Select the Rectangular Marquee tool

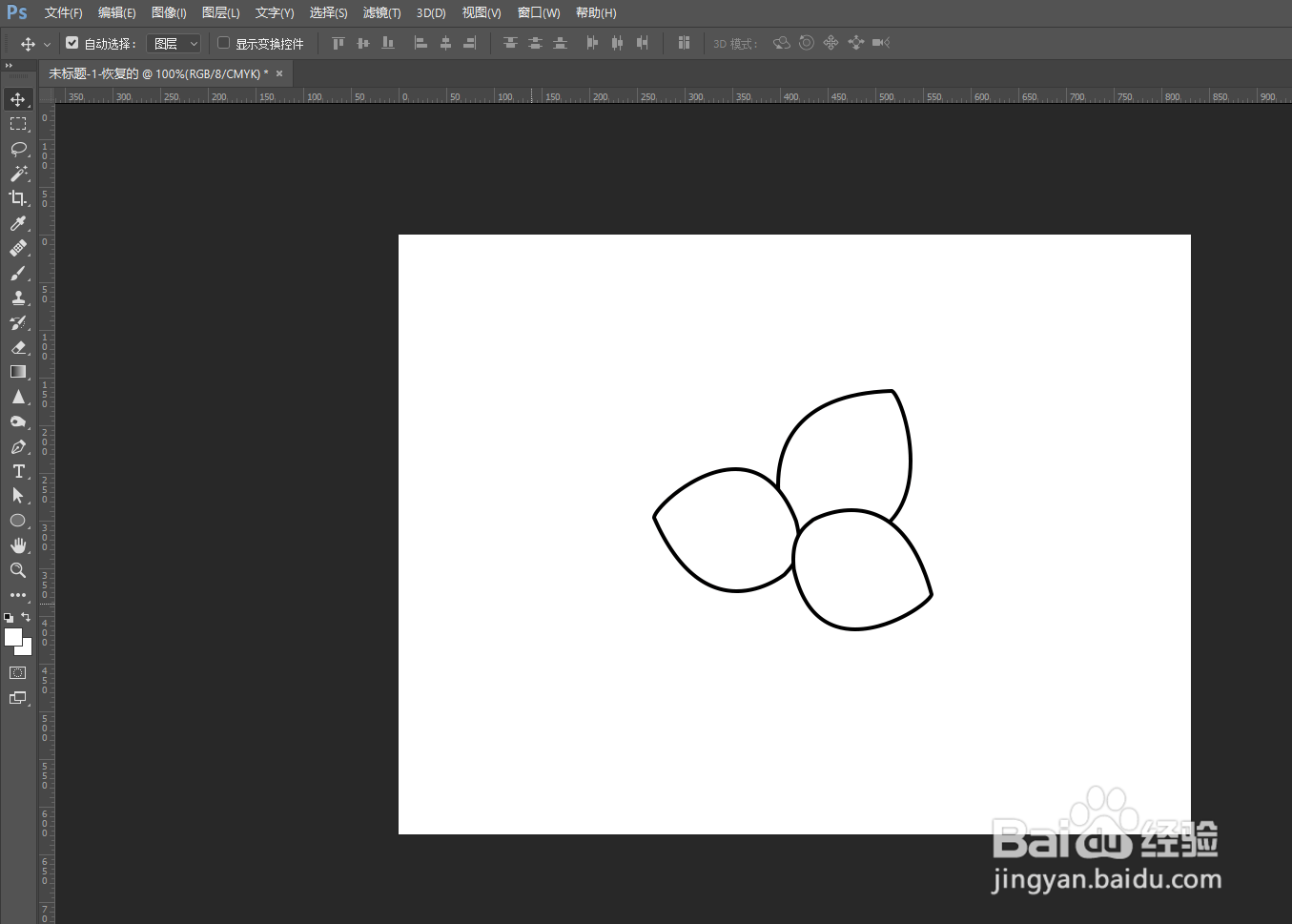[x=18, y=124]
